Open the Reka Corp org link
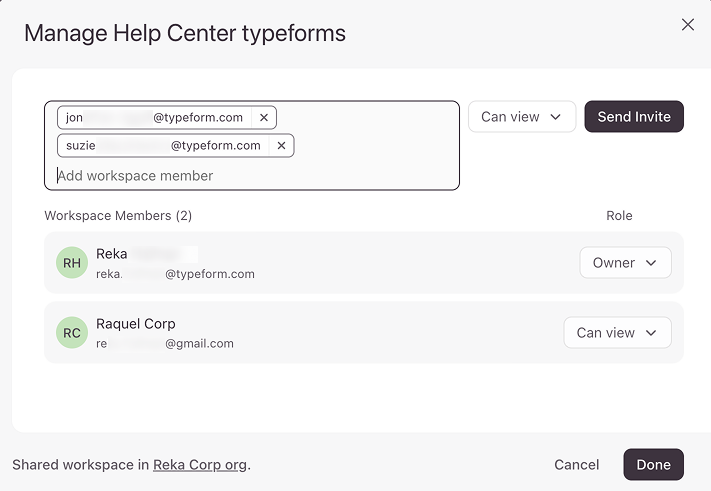This screenshot has width=711, height=491. [200, 465]
